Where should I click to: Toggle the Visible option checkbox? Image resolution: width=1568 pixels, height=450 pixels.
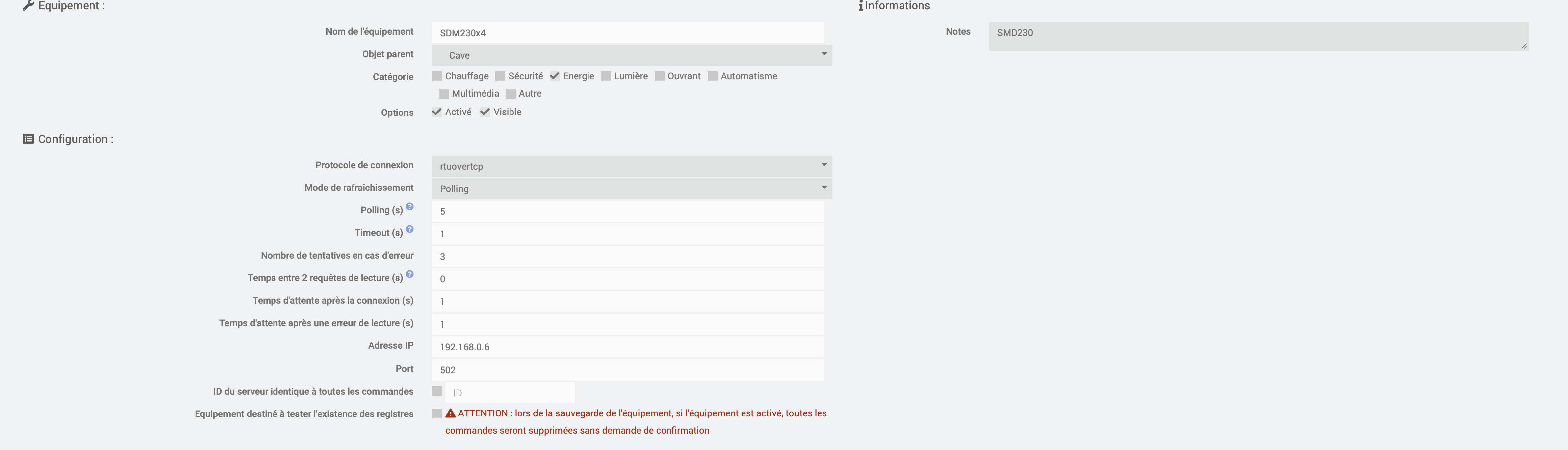(485, 112)
